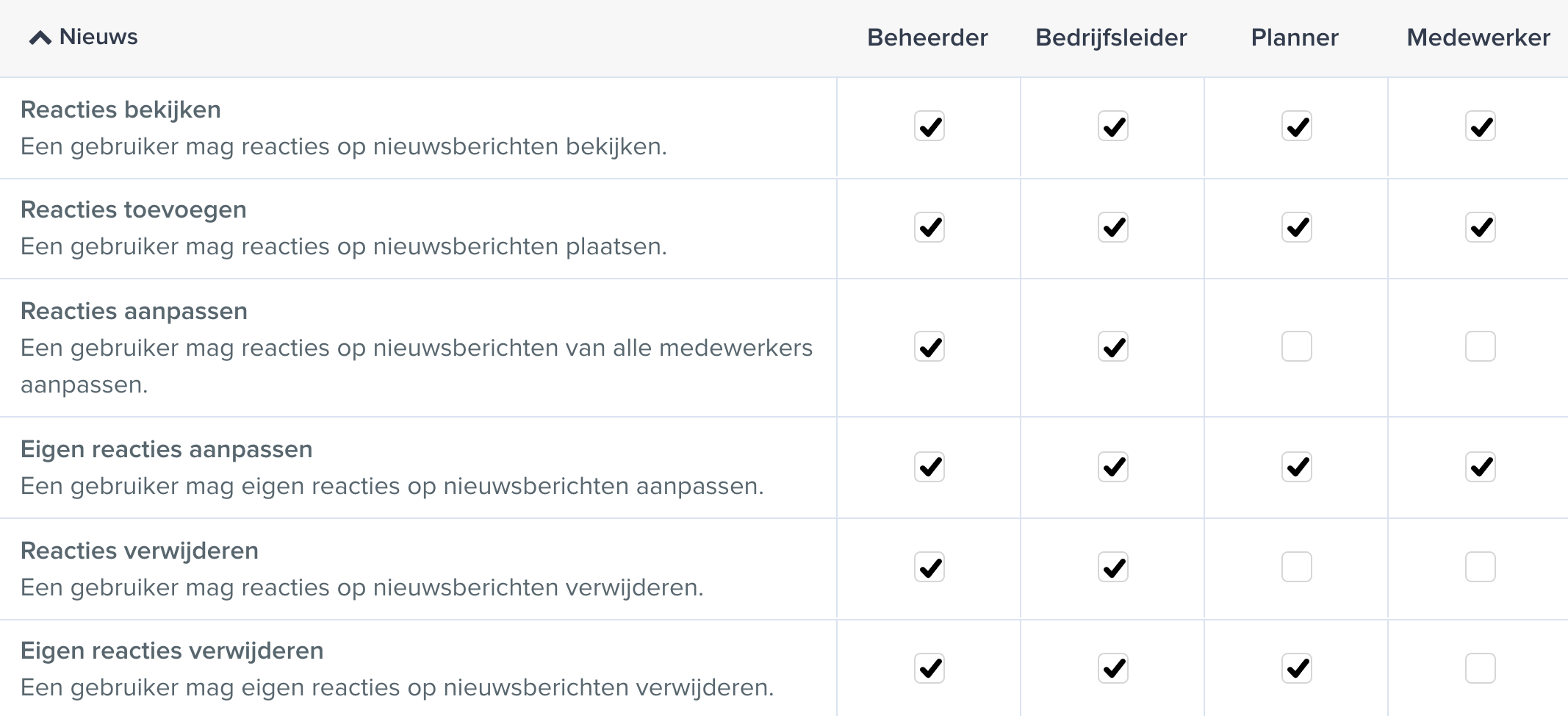Disable Reacties toevoegen for Planner
Screen dimensions: 1568x716
tap(1296, 227)
